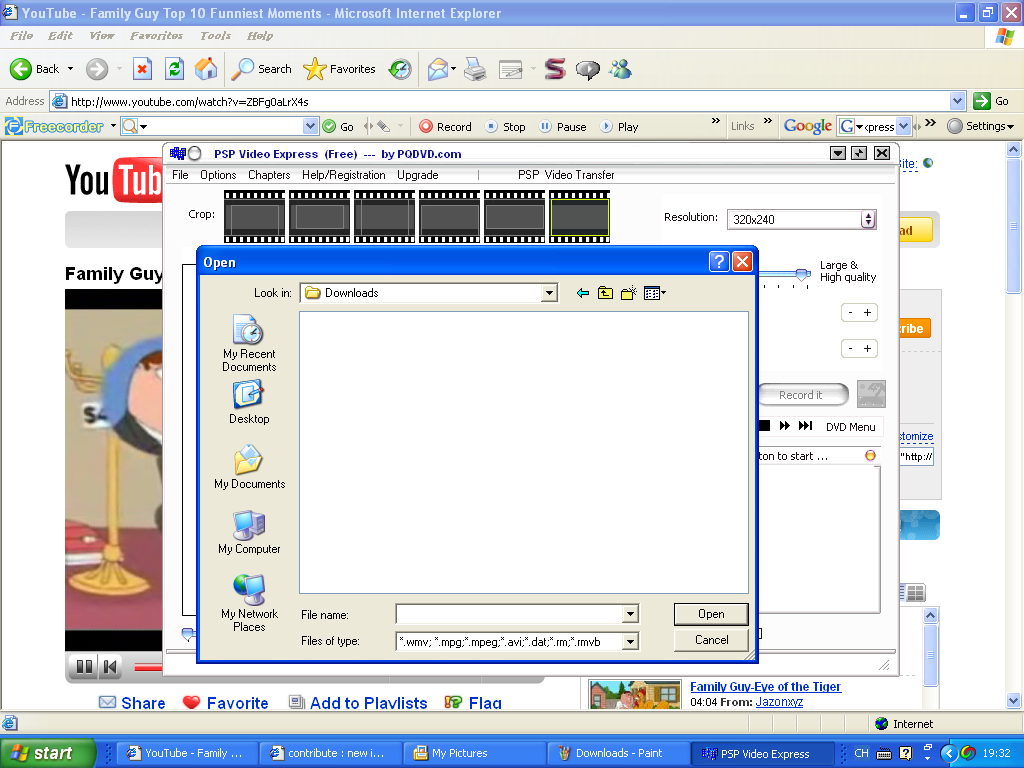Open the Look in Downloads dropdown
This screenshot has width=1024, height=768.
tap(550, 292)
